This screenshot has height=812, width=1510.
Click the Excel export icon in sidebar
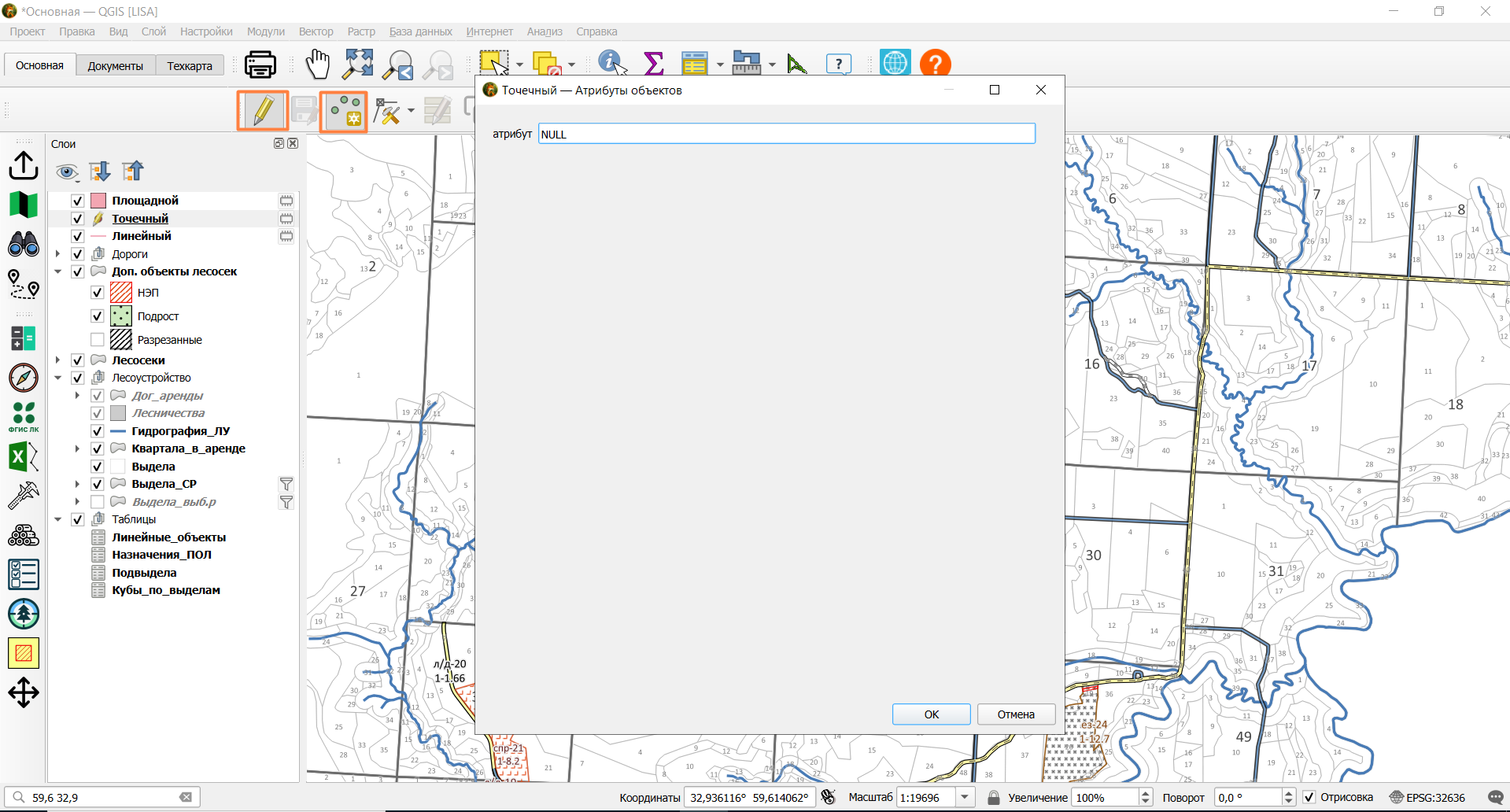click(x=24, y=456)
